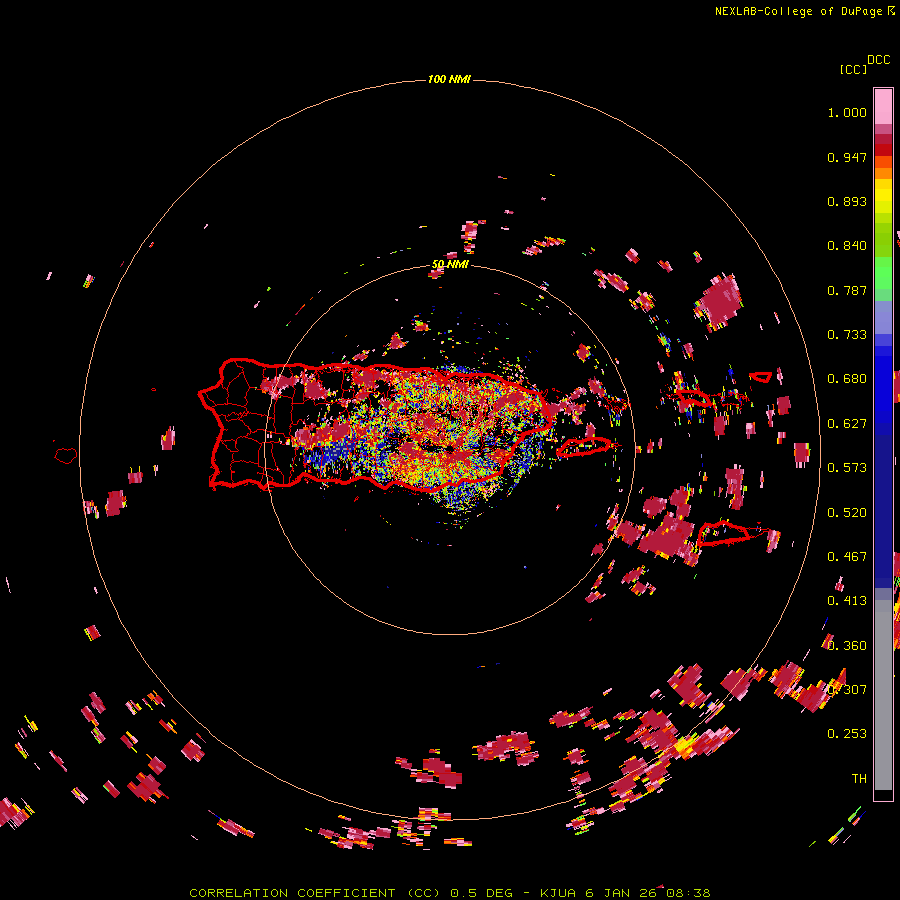Viewport: 900px width, 900px height.
Task: Click the 1.000 scale value
Action: tap(847, 112)
